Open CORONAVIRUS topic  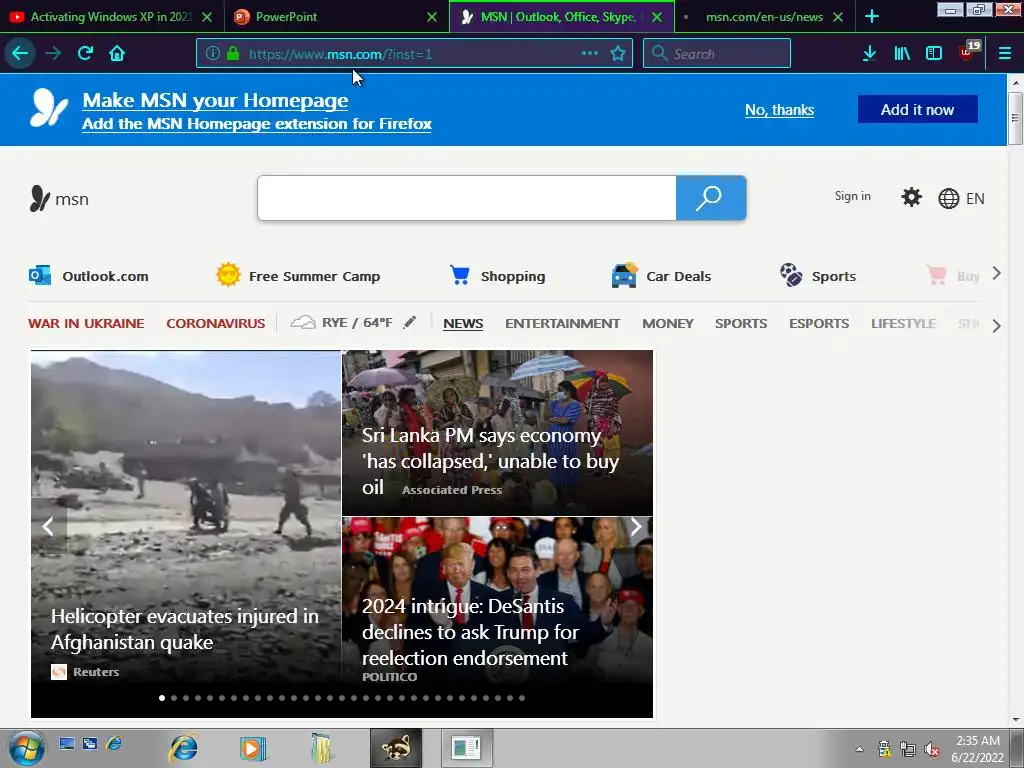coord(216,323)
